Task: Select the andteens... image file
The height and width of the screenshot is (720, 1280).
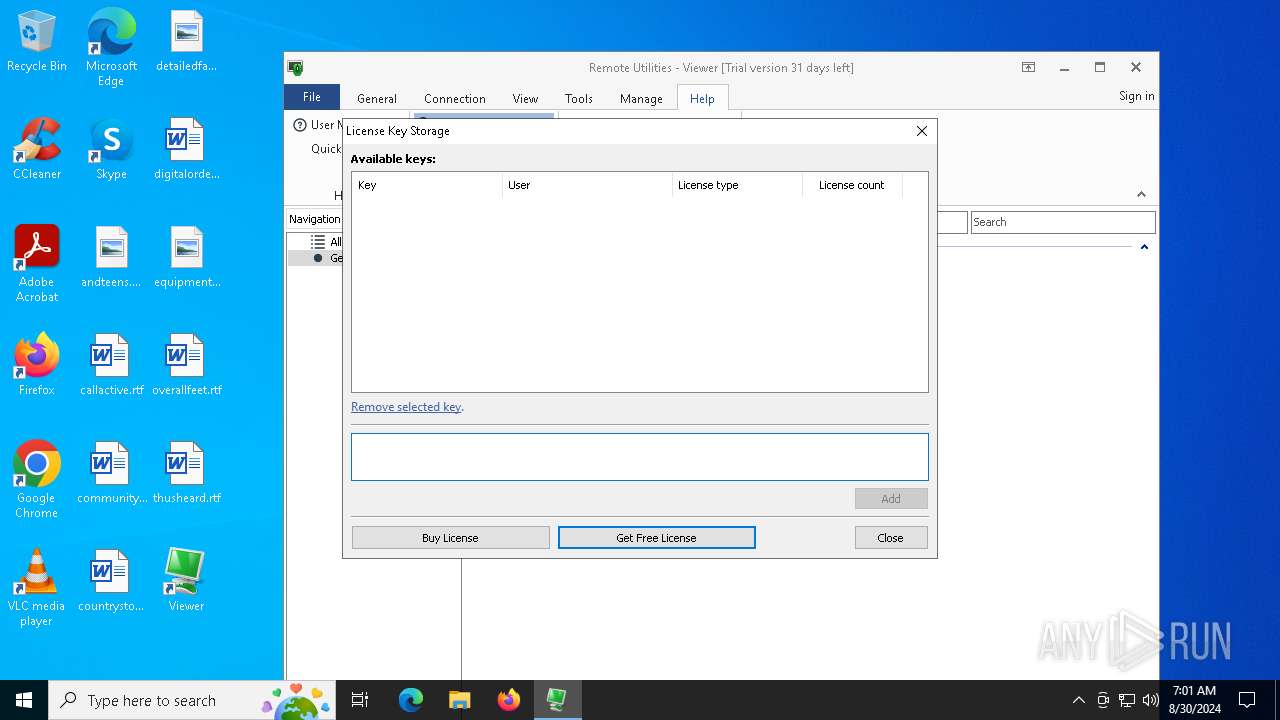Action: (111, 257)
